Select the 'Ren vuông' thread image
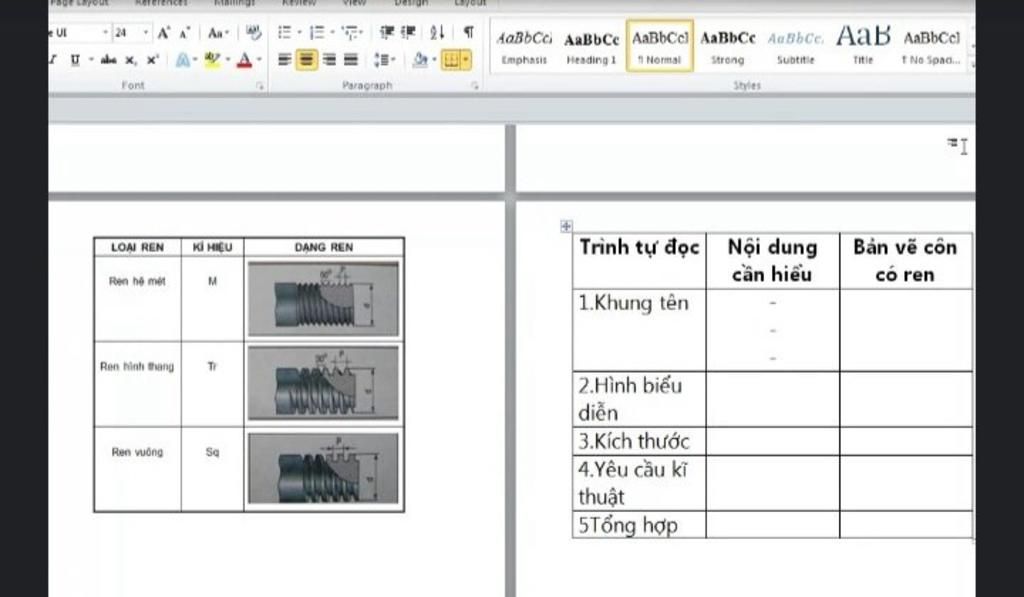 point(323,468)
